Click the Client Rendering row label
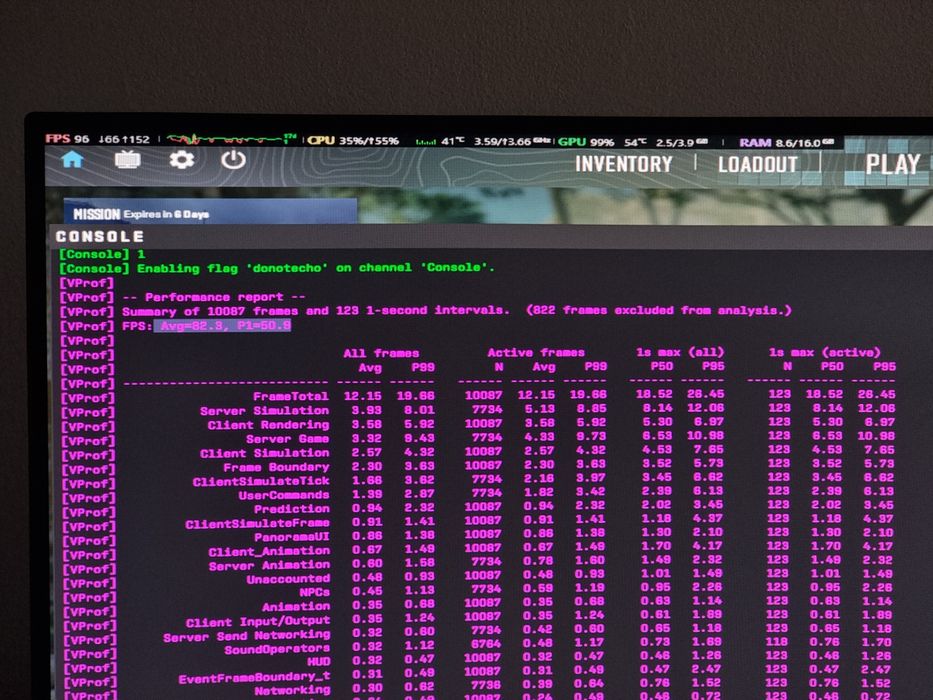Image resolution: width=933 pixels, height=700 pixels. 268,425
